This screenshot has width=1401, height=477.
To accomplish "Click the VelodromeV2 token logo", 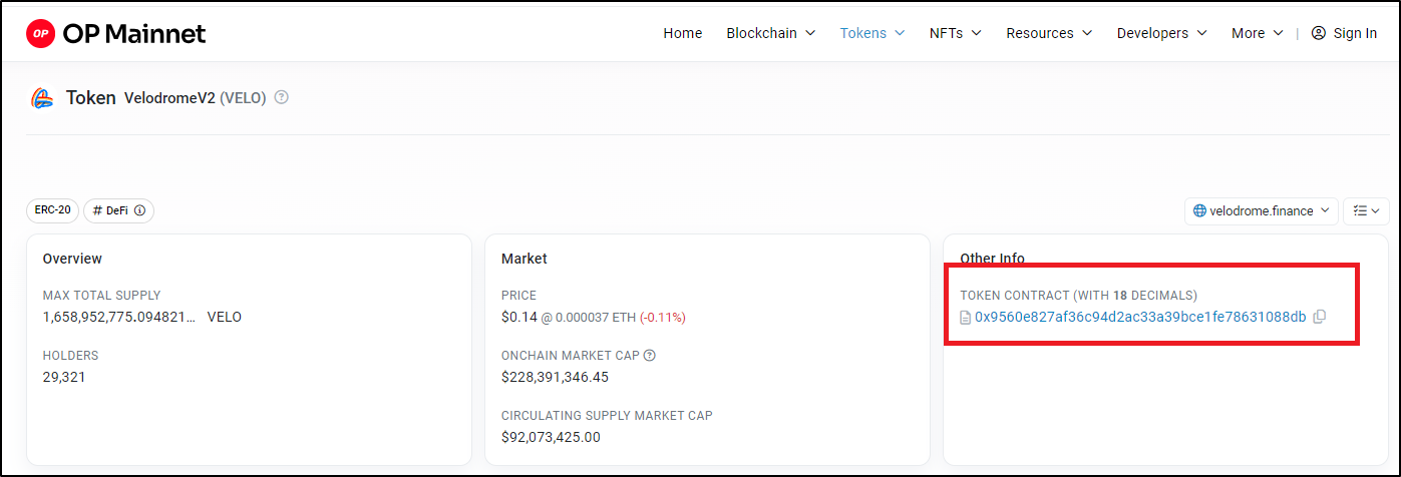I will 42,98.
